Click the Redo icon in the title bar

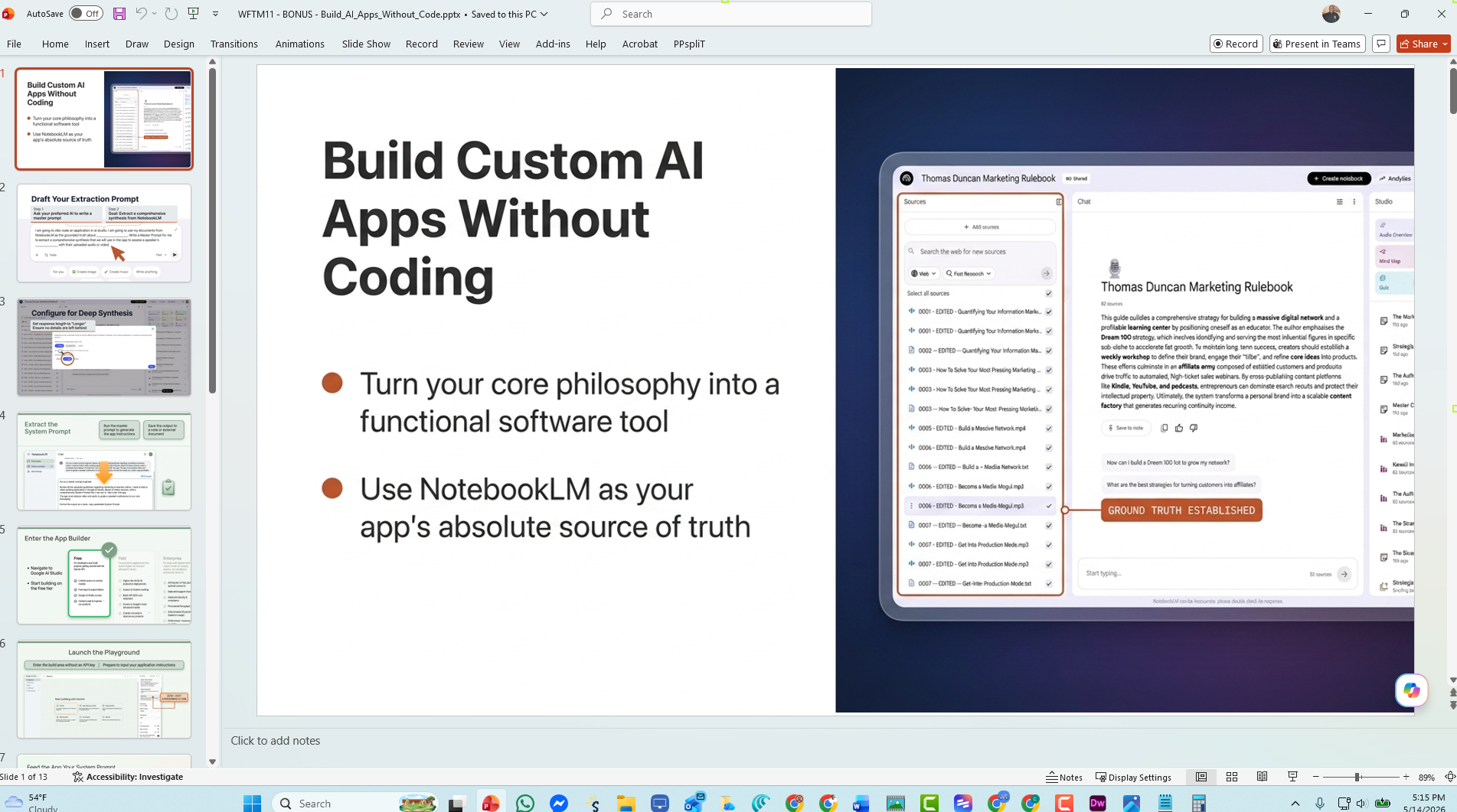coord(172,14)
